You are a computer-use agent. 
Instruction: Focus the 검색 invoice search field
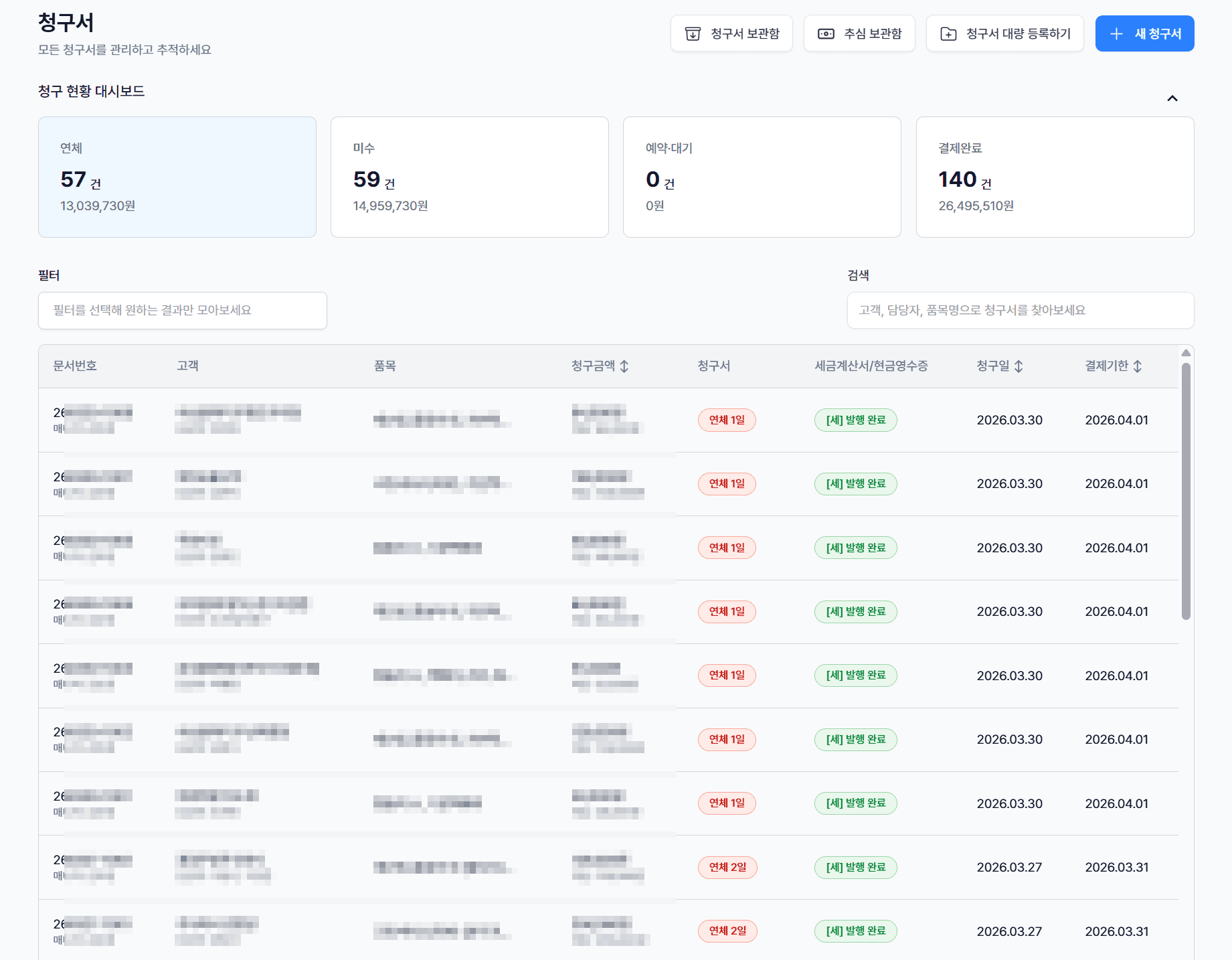coord(1021,311)
